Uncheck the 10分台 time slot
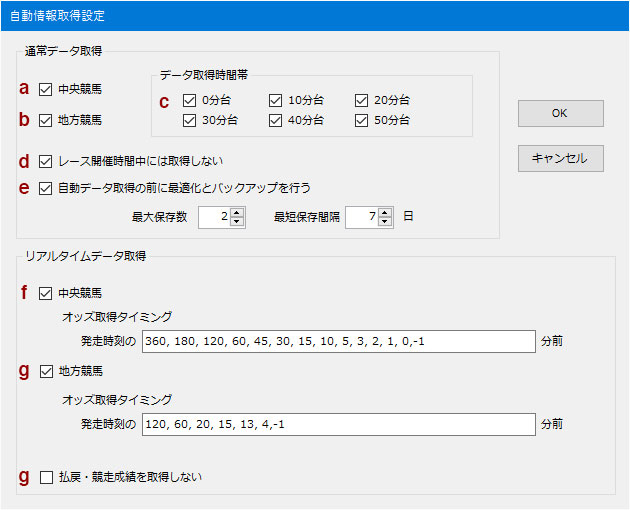 tap(275, 100)
